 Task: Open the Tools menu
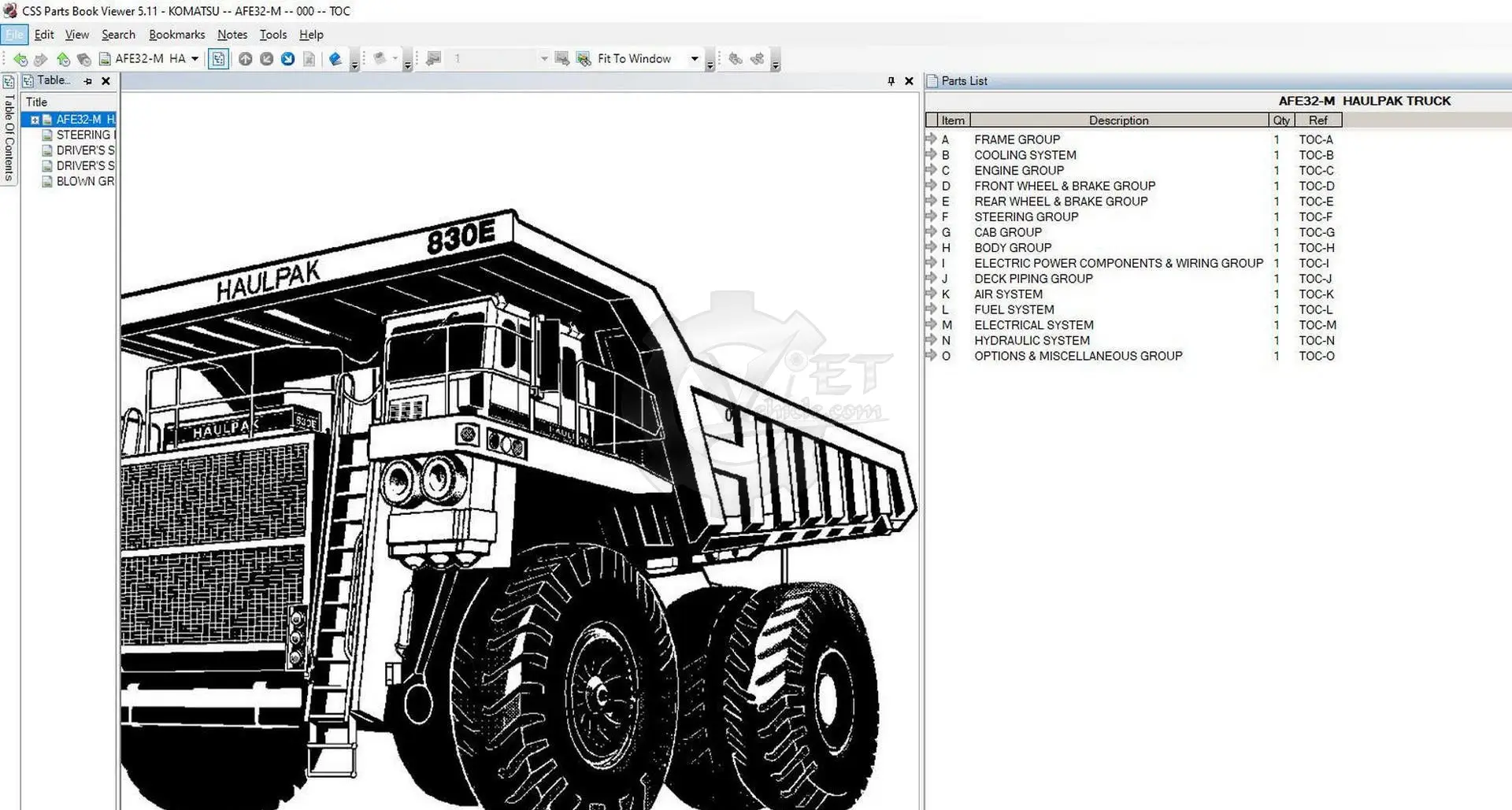[x=272, y=35]
